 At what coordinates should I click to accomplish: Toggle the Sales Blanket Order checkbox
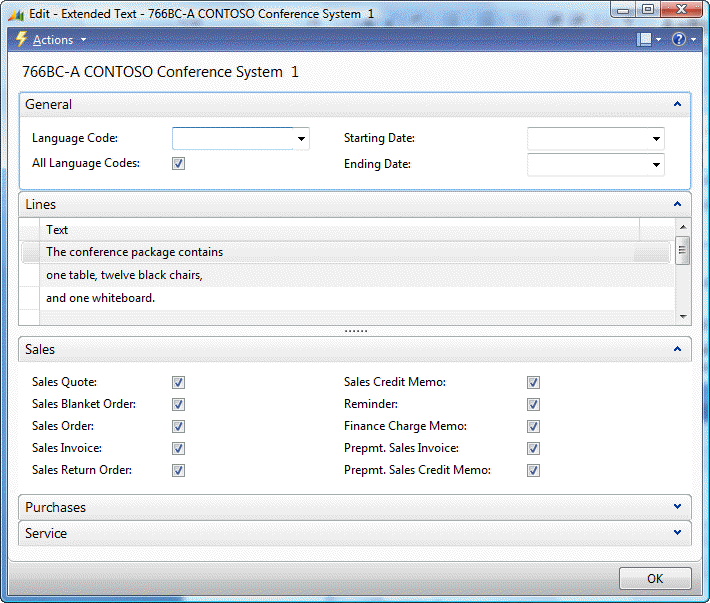coord(178,404)
